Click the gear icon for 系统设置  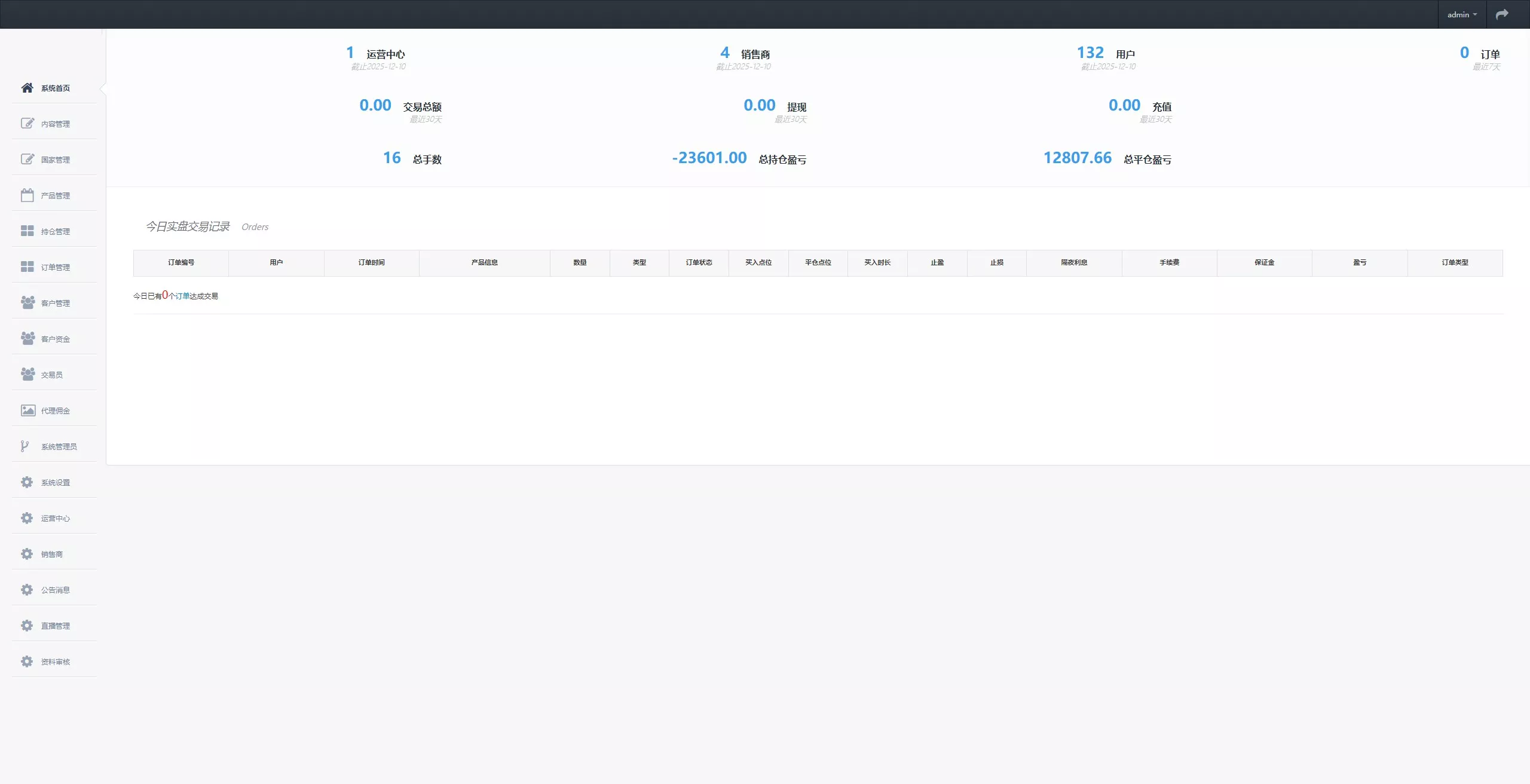point(27,482)
